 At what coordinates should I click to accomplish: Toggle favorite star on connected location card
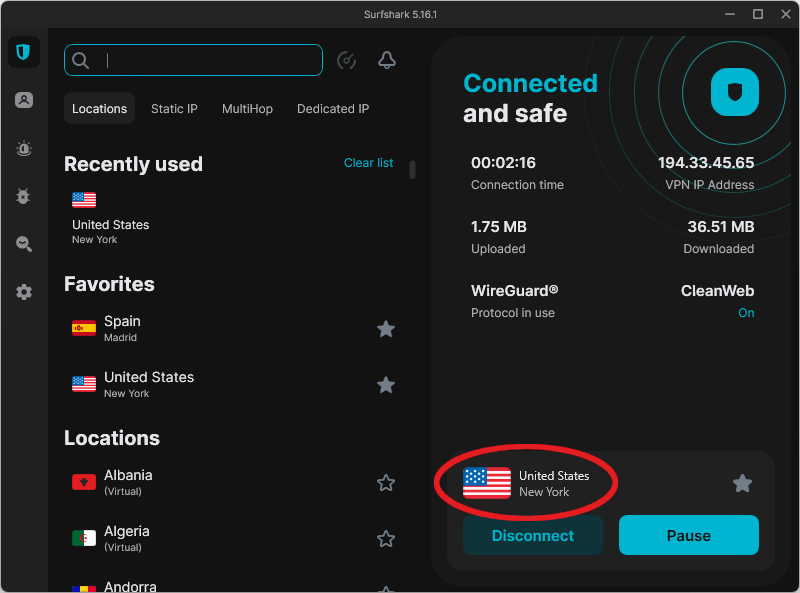pyautogui.click(x=742, y=483)
